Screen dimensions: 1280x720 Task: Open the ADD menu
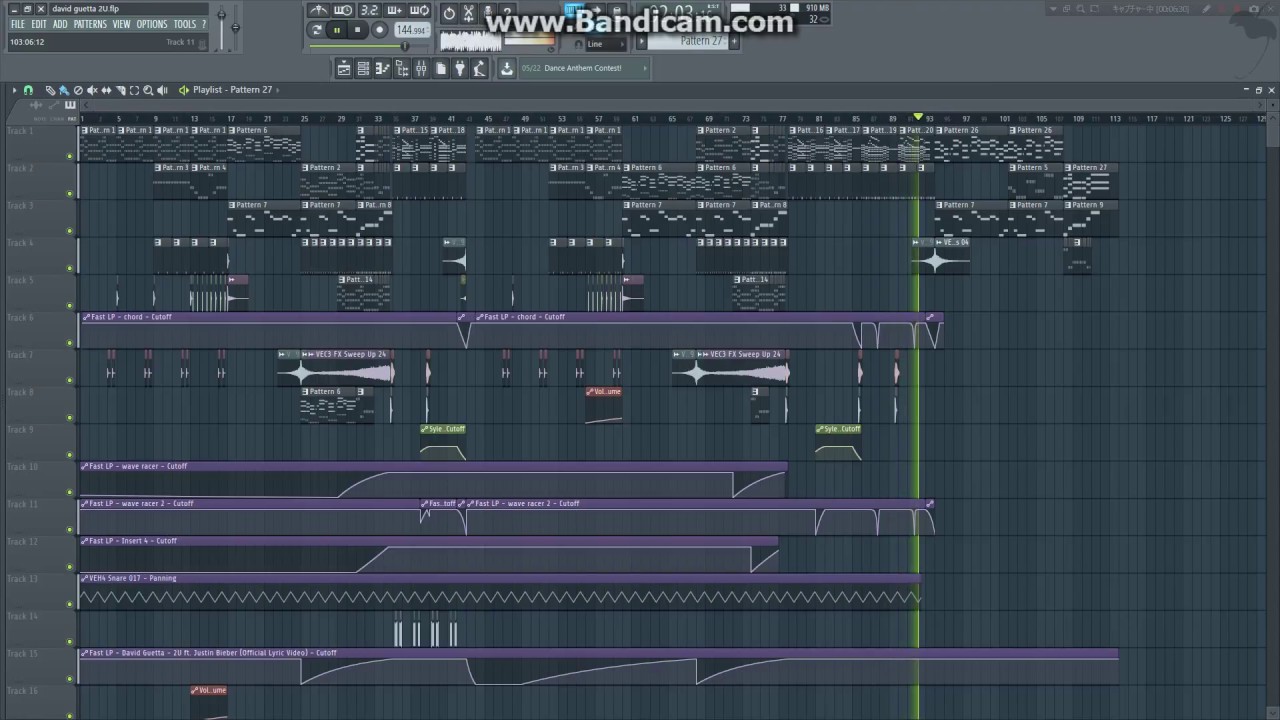coord(60,24)
